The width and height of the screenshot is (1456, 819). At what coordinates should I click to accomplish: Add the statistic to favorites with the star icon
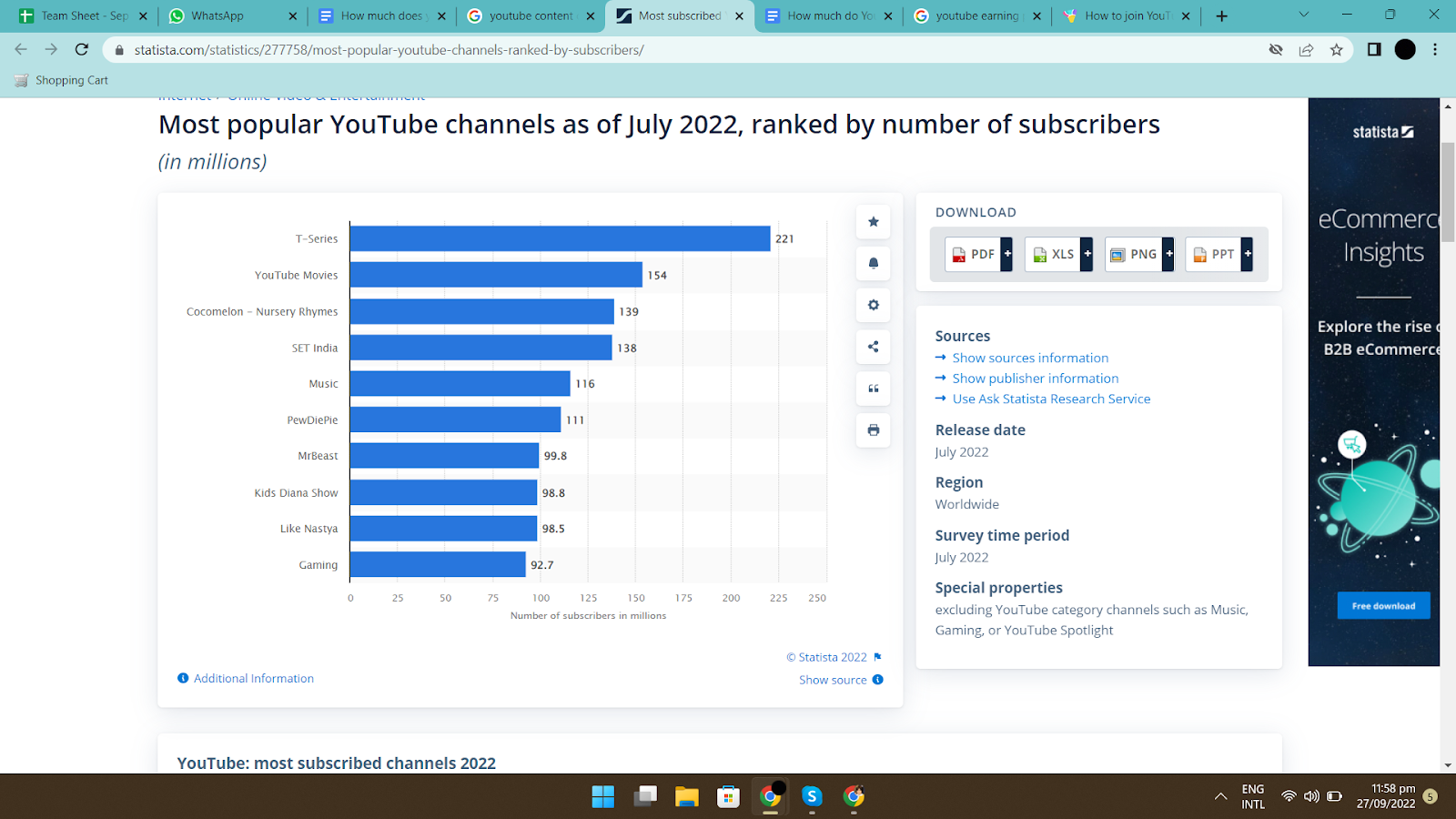[x=873, y=221]
